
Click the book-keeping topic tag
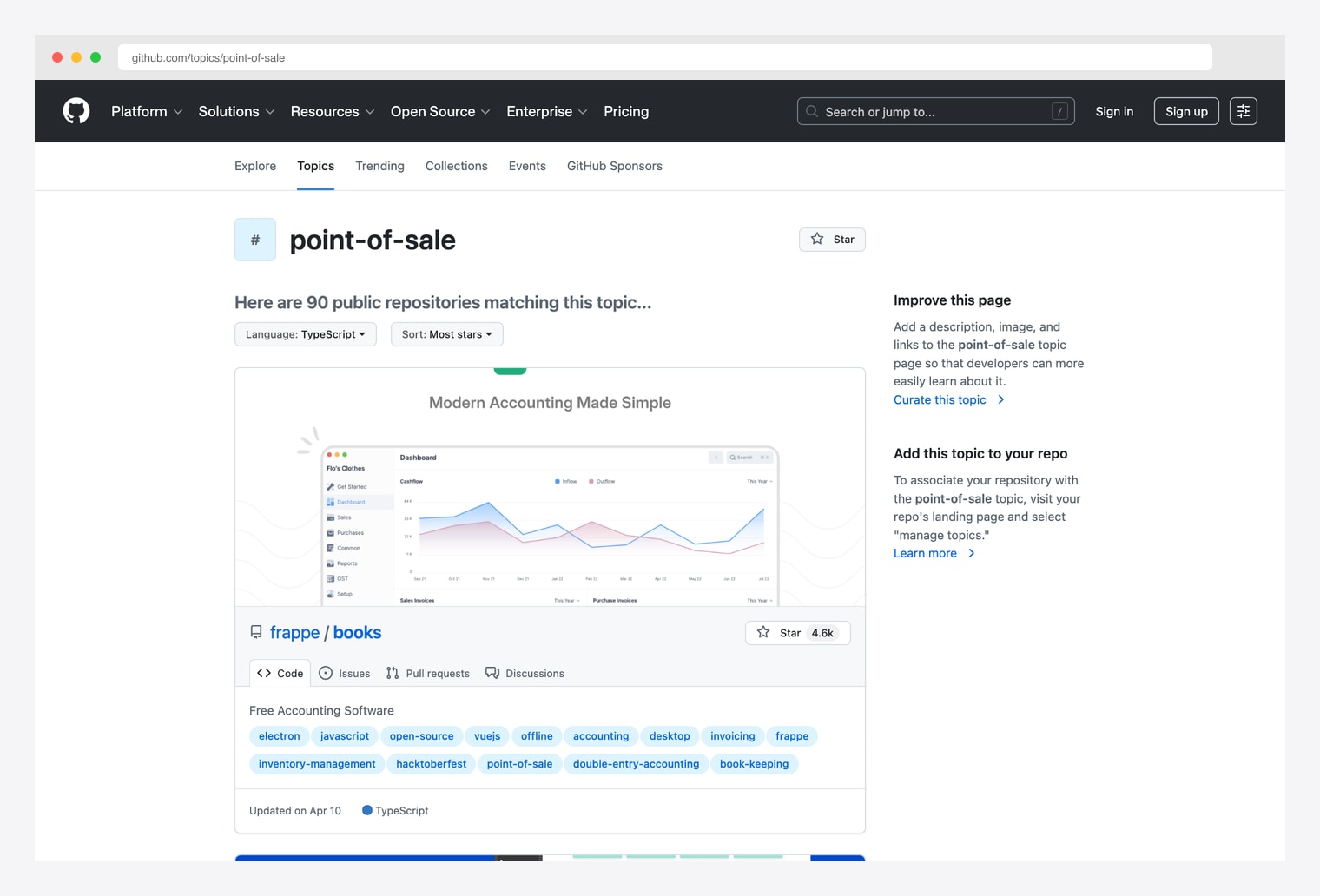click(x=754, y=764)
